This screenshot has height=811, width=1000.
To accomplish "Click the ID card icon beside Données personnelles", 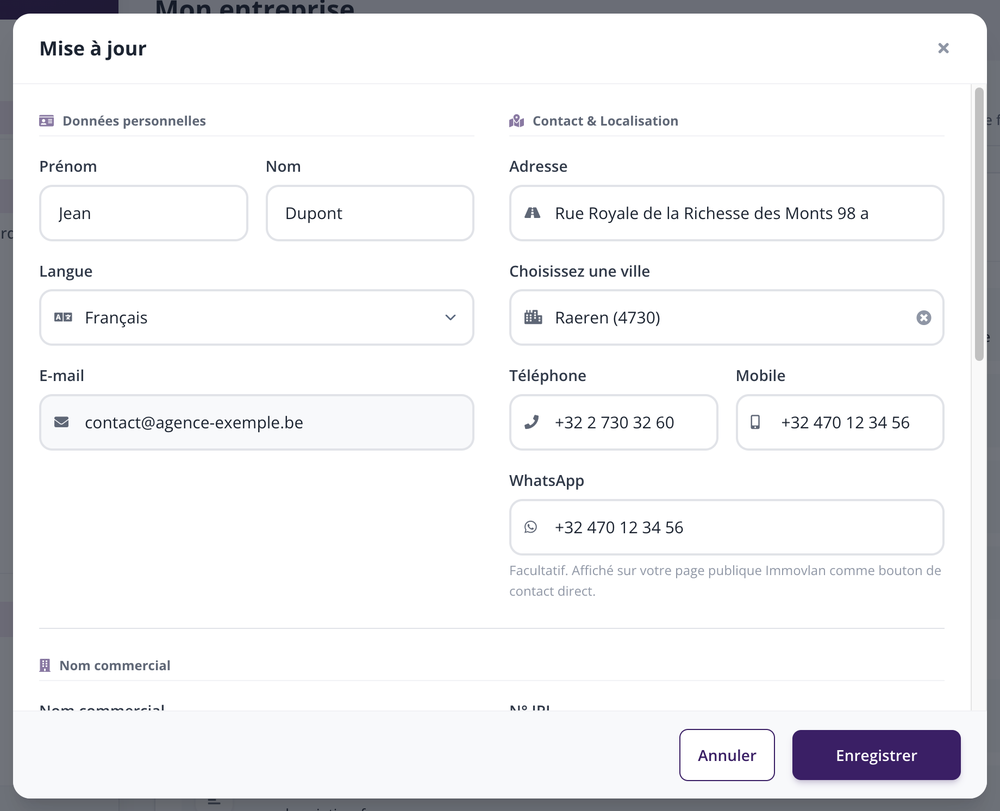I will tap(47, 121).
